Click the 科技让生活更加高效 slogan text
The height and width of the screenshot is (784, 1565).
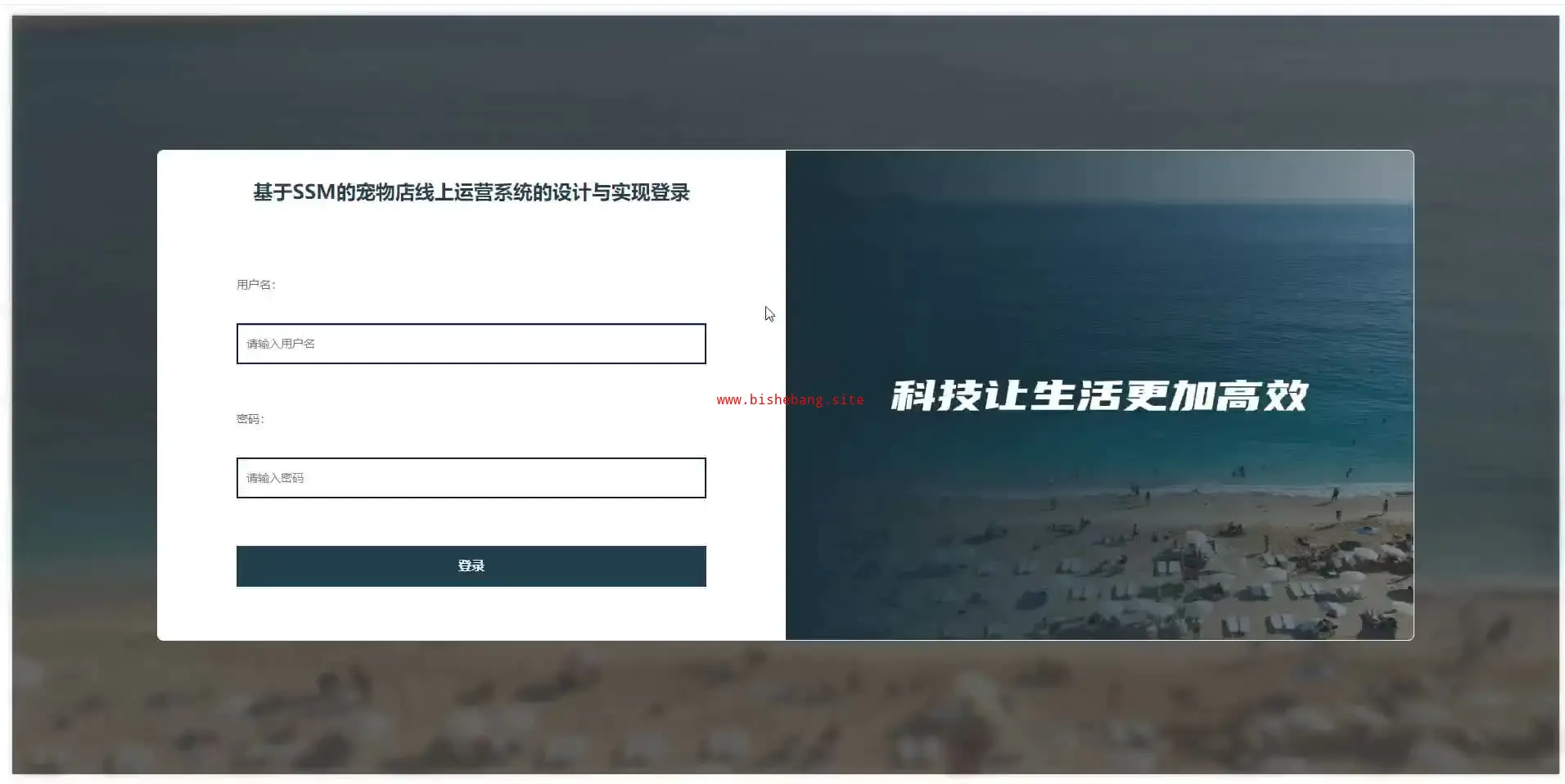click(1099, 396)
